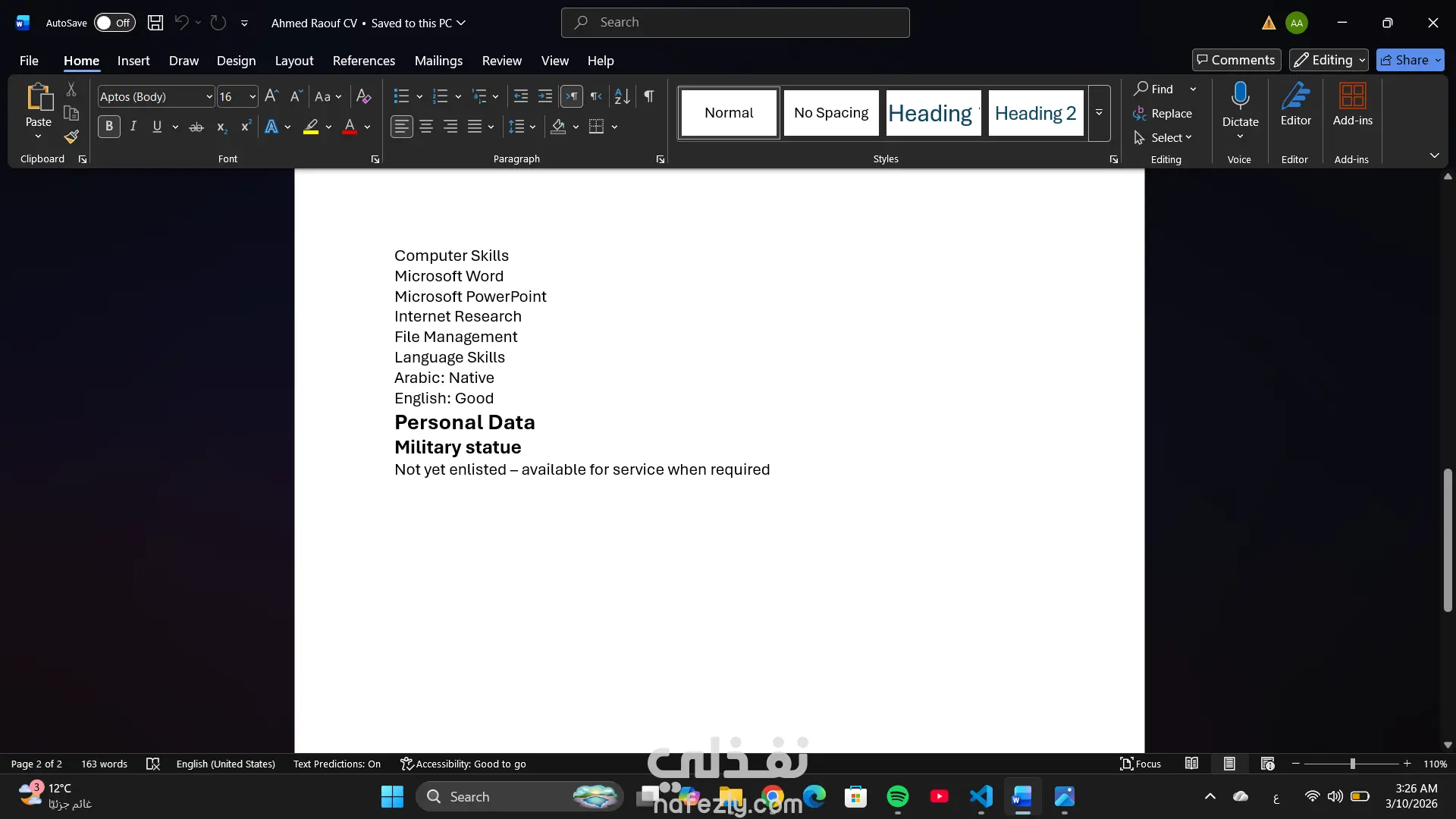The height and width of the screenshot is (819, 1456).
Task: Click the zoom slider handle
Action: [x=1352, y=764]
